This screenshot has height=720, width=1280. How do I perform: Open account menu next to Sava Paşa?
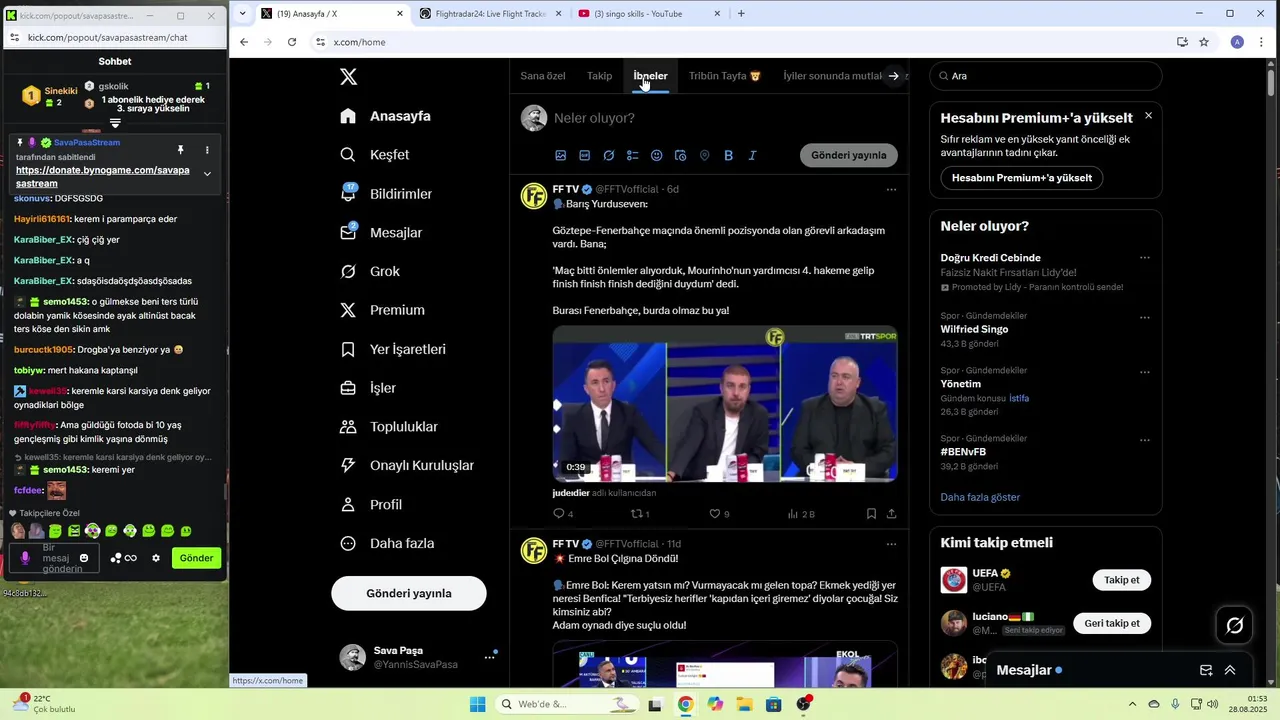(x=490, y=657)
